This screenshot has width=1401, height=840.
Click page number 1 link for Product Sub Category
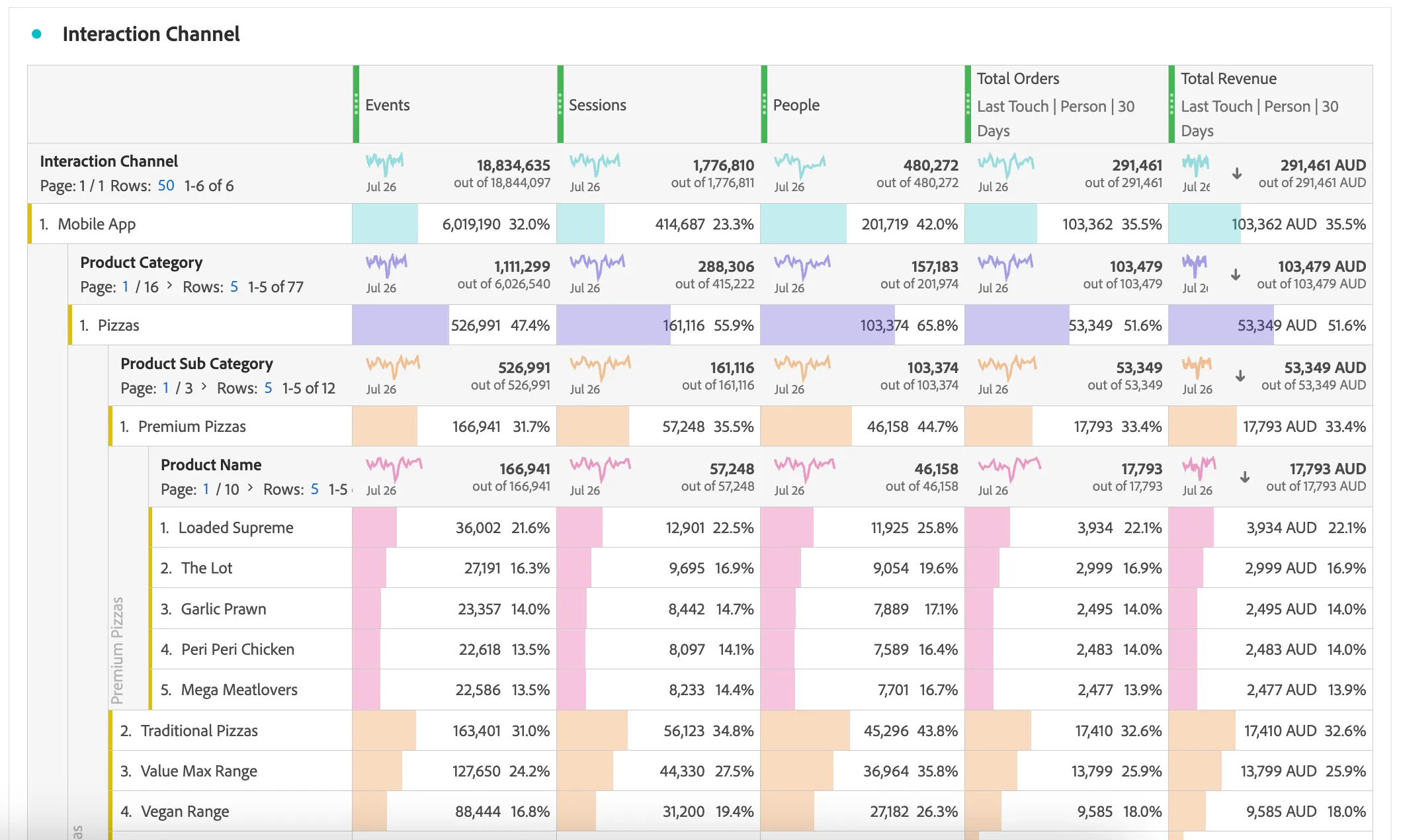166,388
